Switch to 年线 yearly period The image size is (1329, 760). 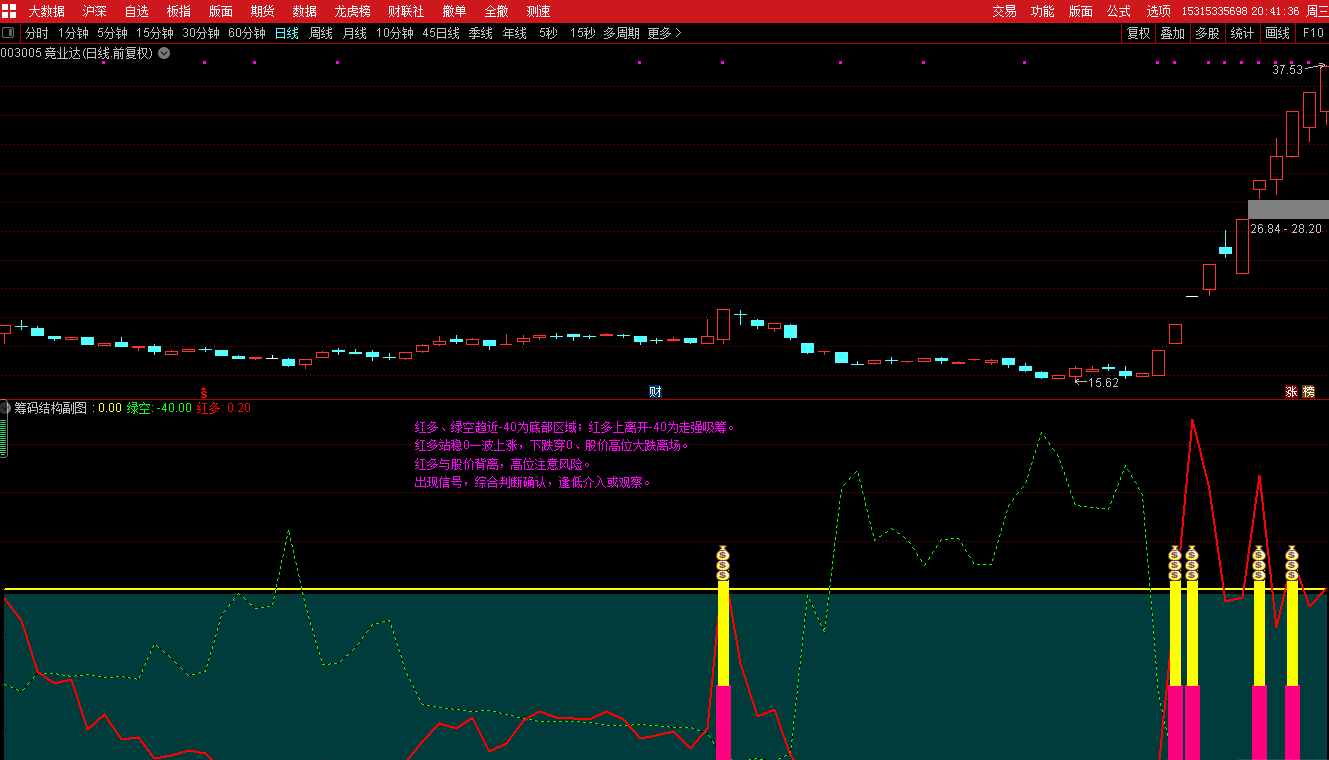(515, 33)
